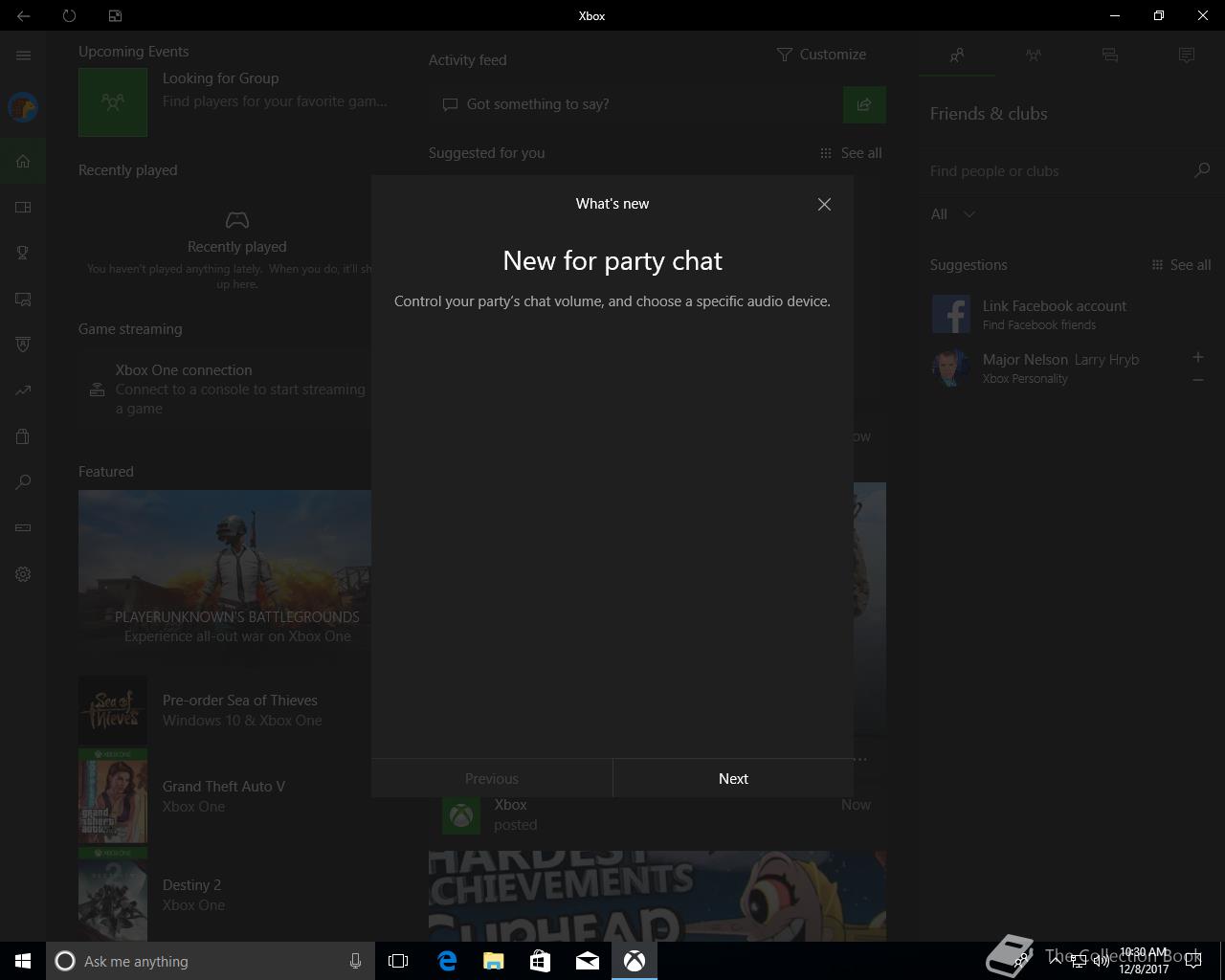Open Looking for Group tile
Image resolution: width=1225 pixels, height=980 pixels.
click(234, 101)
